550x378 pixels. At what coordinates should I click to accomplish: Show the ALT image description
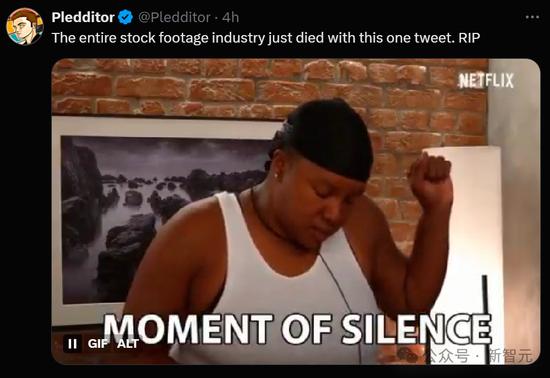click(128, 344)
